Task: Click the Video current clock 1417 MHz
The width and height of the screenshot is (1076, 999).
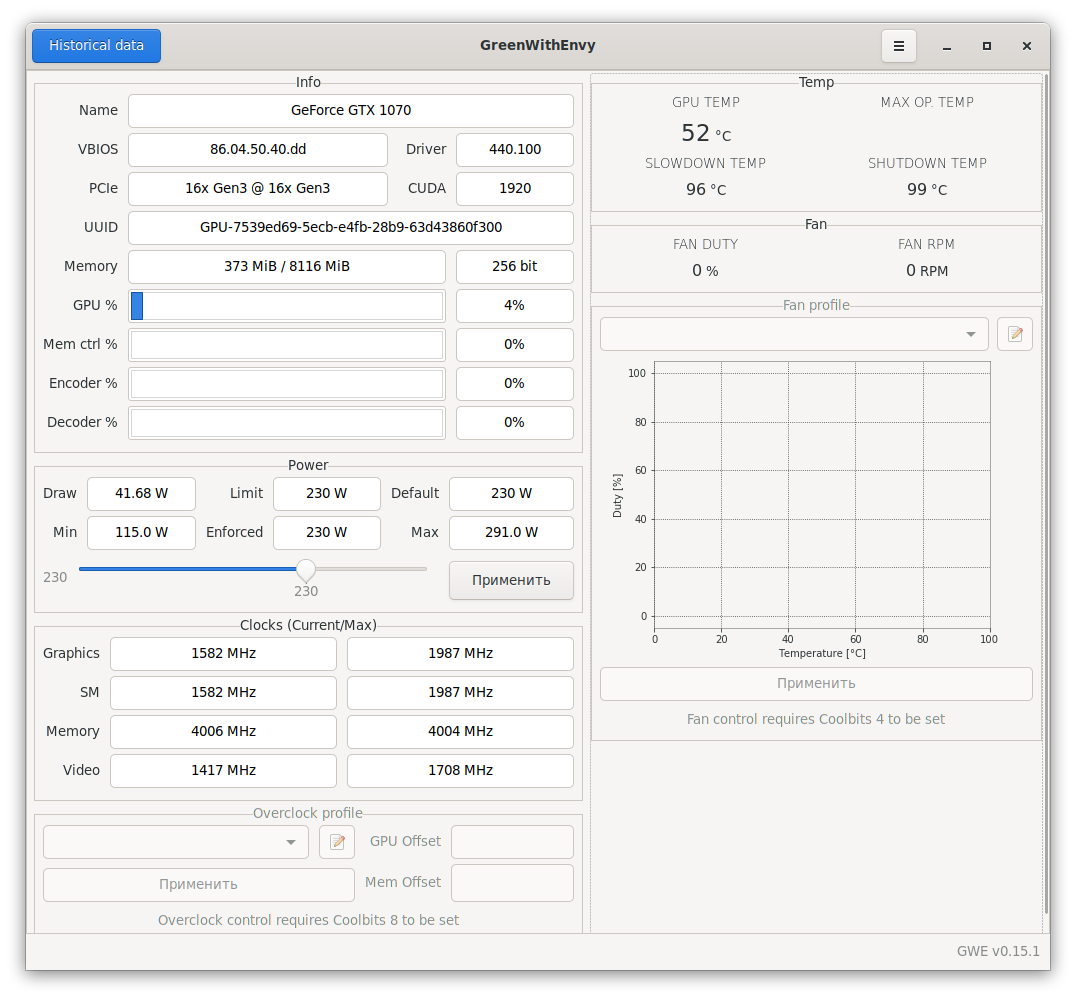Action: [x=224, y=771]
